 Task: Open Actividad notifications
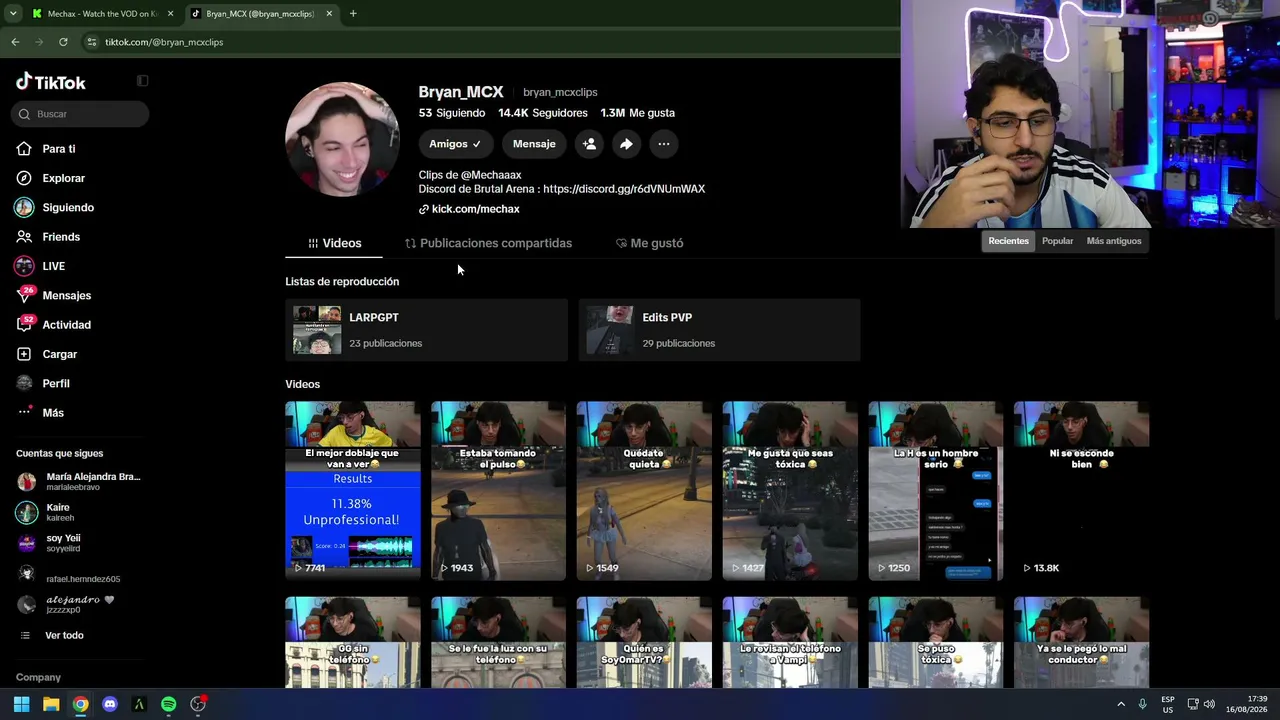pyautogui.click(x=66, y=325)
